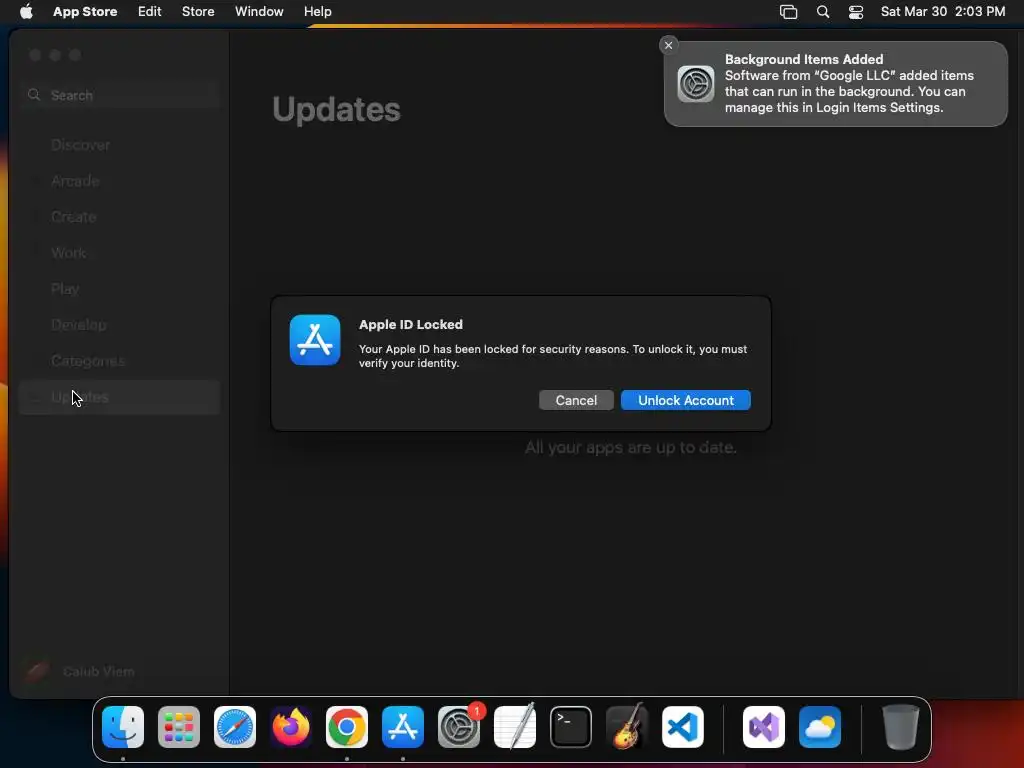
Task: Dismiss the Background Items Added notification
Action: click(668, 45)
